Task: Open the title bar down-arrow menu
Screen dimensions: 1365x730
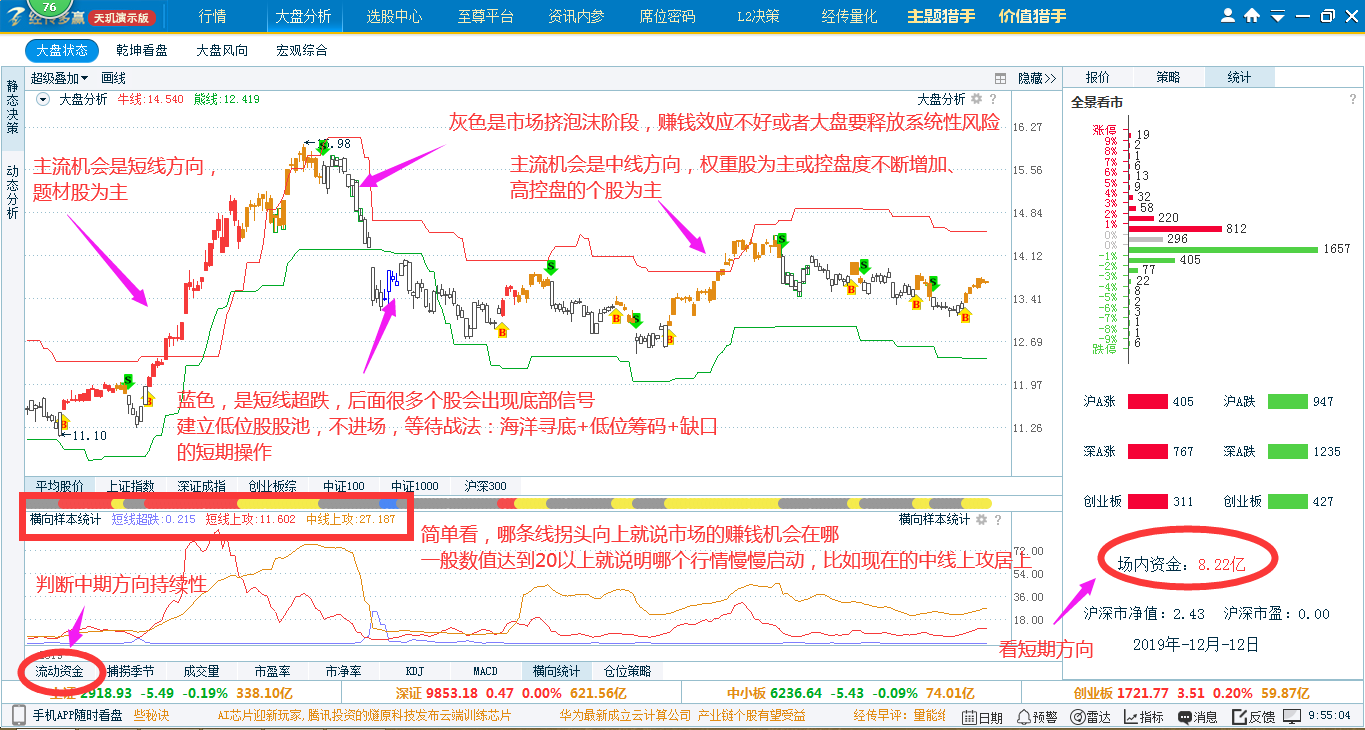Action: click(1277, 16)
